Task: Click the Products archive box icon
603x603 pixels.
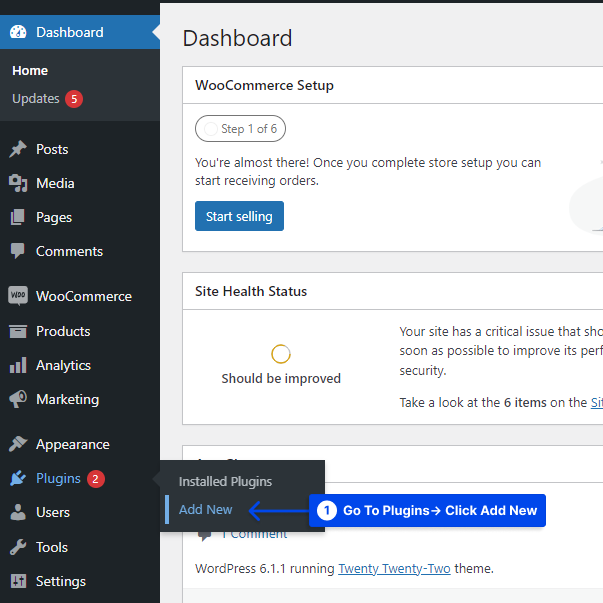Action: [x=18, y=331]
